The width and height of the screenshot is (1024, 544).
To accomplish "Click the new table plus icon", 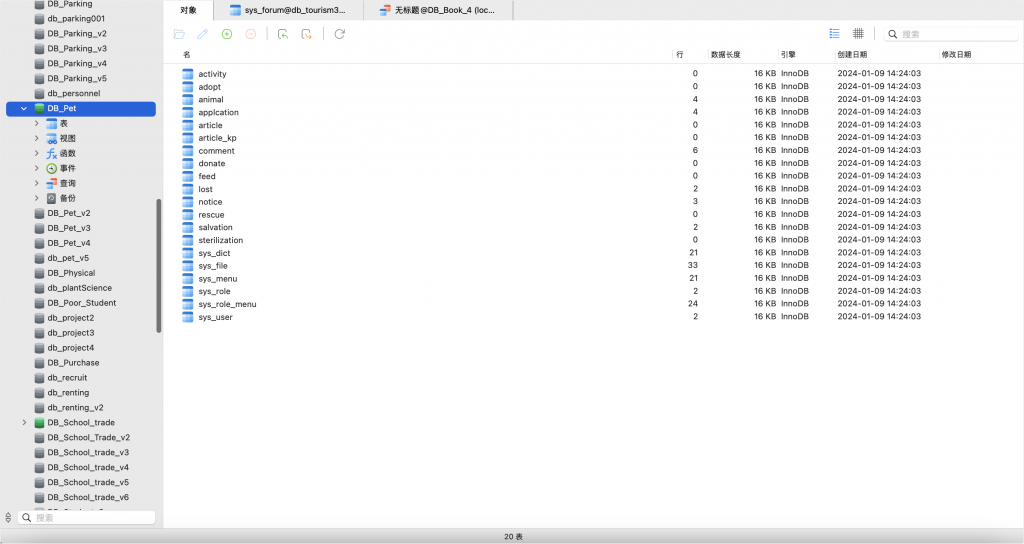I will point(227,34).
